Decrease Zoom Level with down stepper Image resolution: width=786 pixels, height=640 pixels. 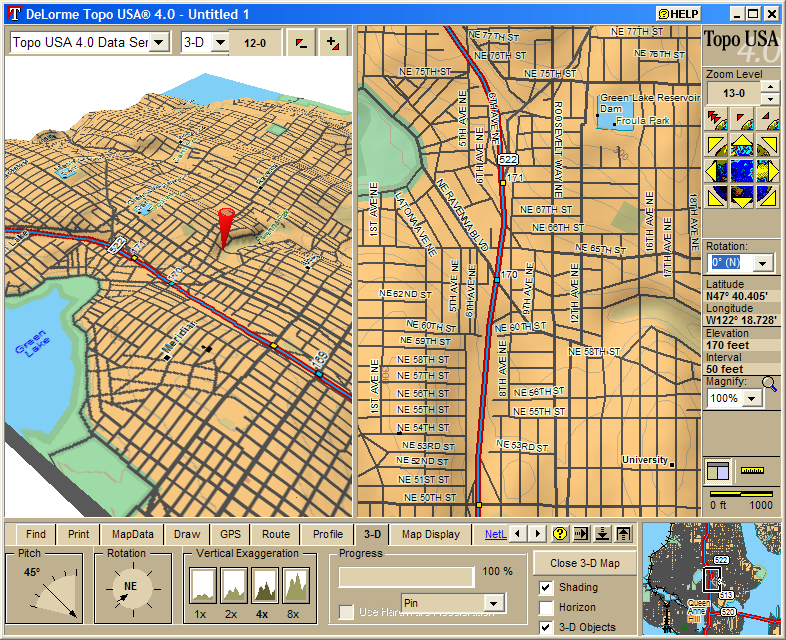[770, 99]
